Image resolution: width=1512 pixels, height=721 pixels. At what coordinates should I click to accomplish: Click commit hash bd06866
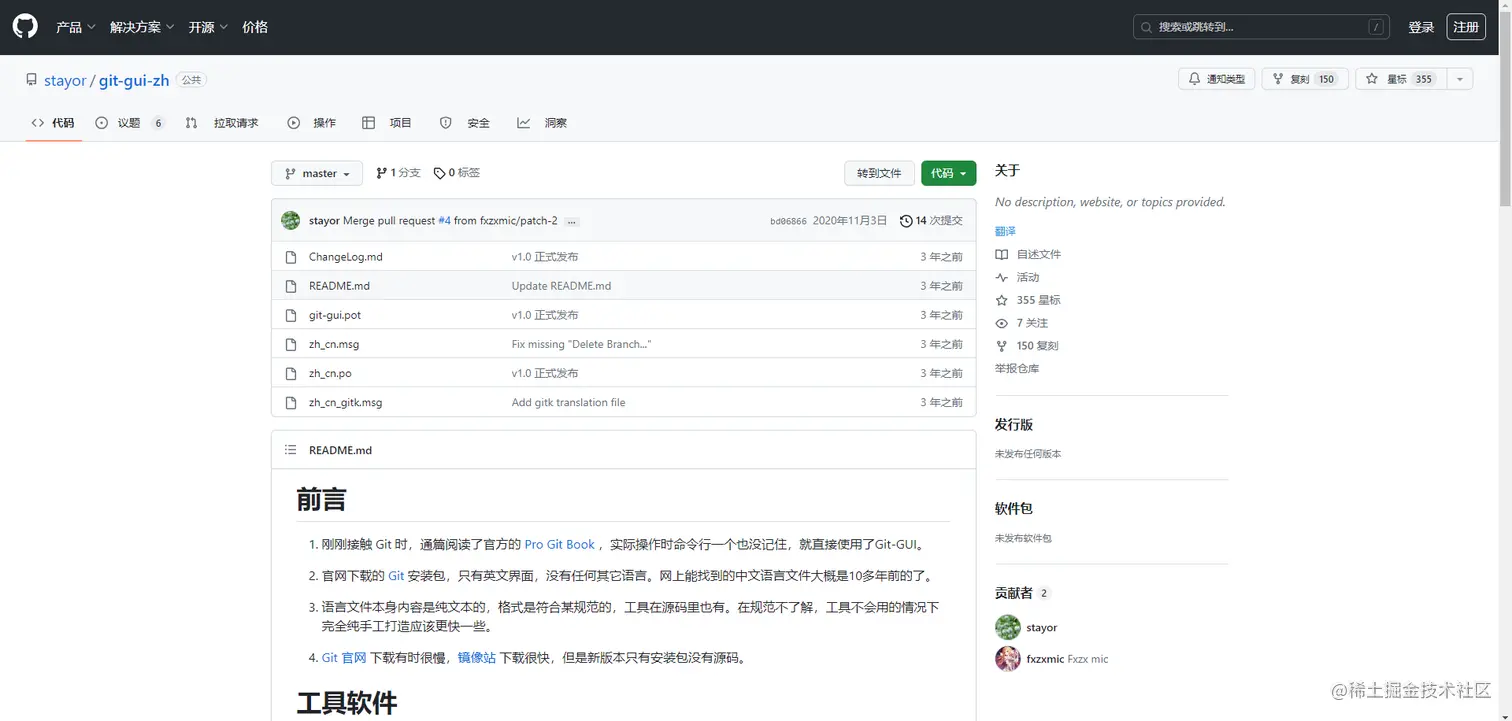(788, 221)
